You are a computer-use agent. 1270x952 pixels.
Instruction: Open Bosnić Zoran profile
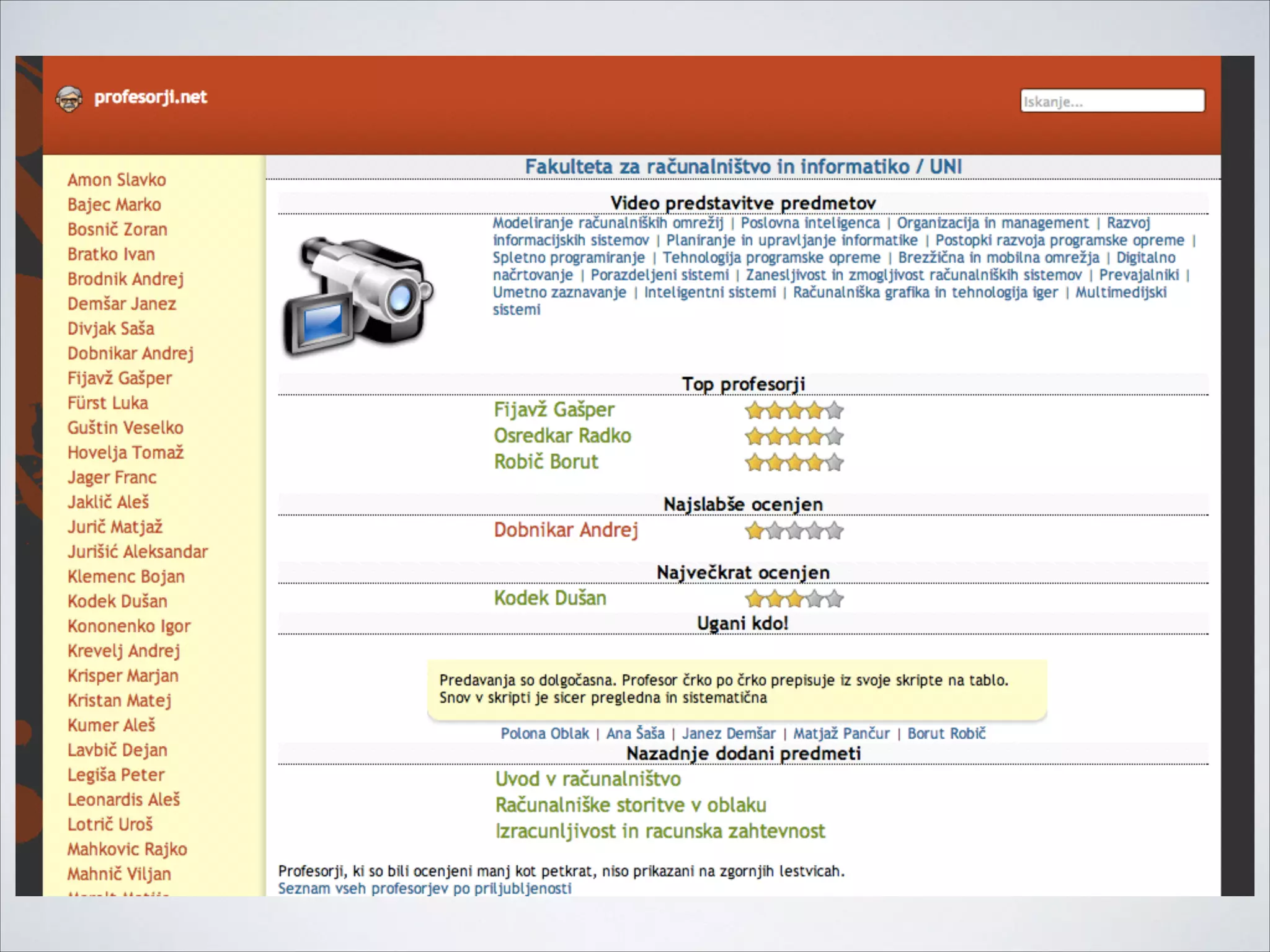point(117,229)
